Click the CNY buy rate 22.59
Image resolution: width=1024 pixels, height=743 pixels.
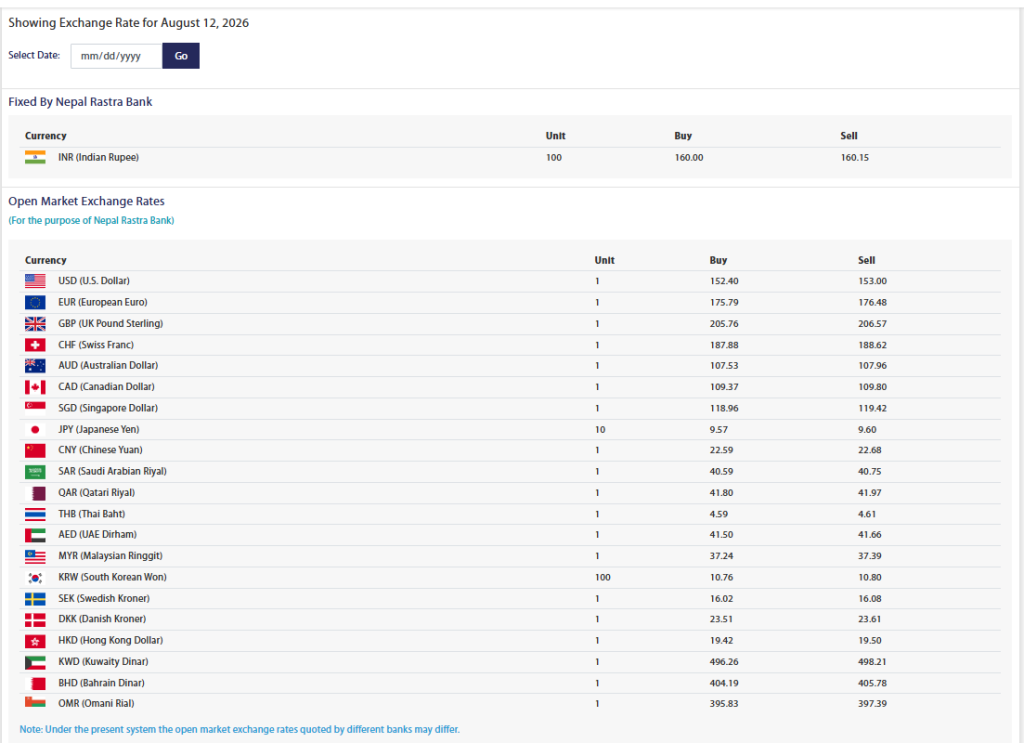coord(722,451)
